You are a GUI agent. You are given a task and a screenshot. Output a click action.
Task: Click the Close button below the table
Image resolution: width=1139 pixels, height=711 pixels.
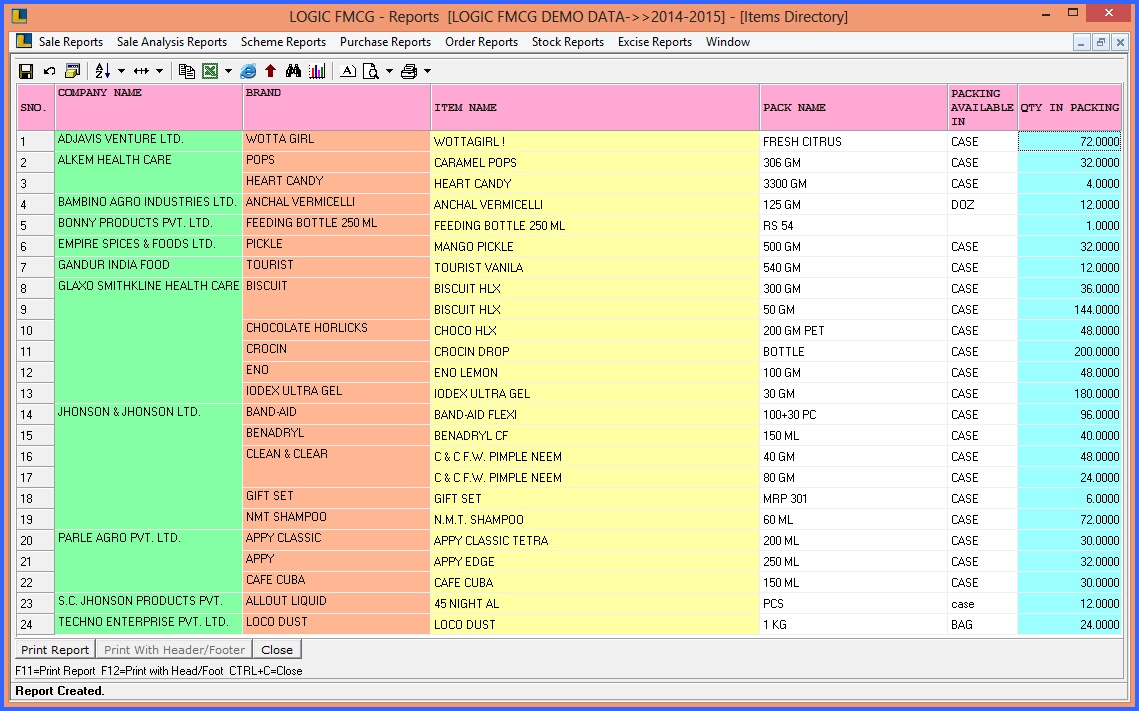pyautogui.click(x=277, y=649)
